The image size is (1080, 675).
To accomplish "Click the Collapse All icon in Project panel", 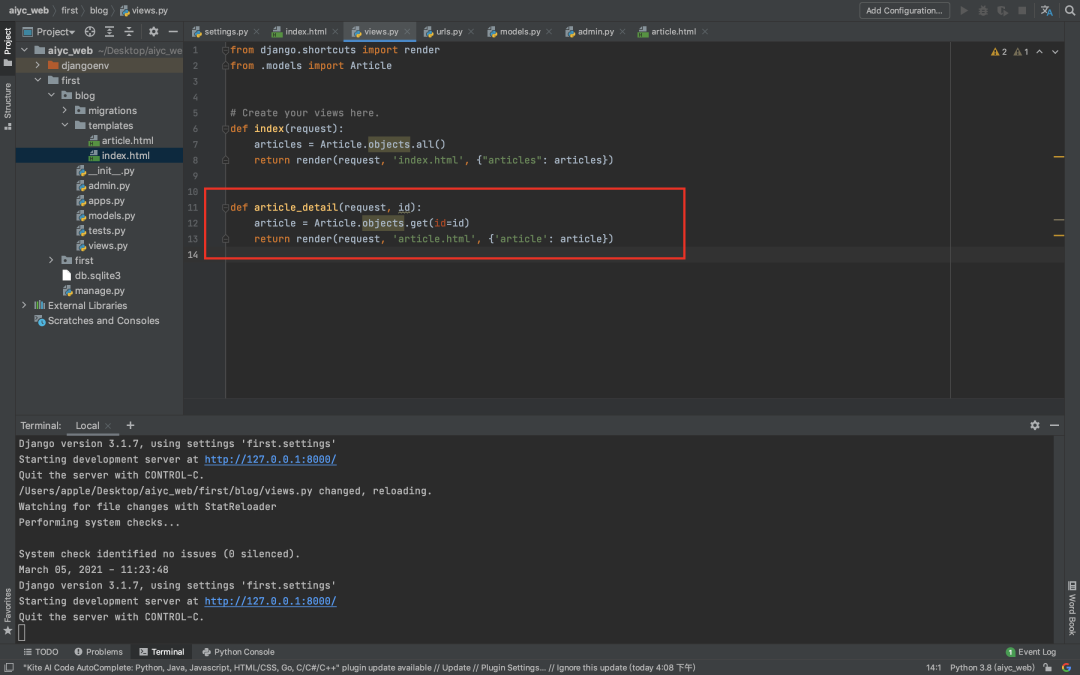I will [129, 32].
